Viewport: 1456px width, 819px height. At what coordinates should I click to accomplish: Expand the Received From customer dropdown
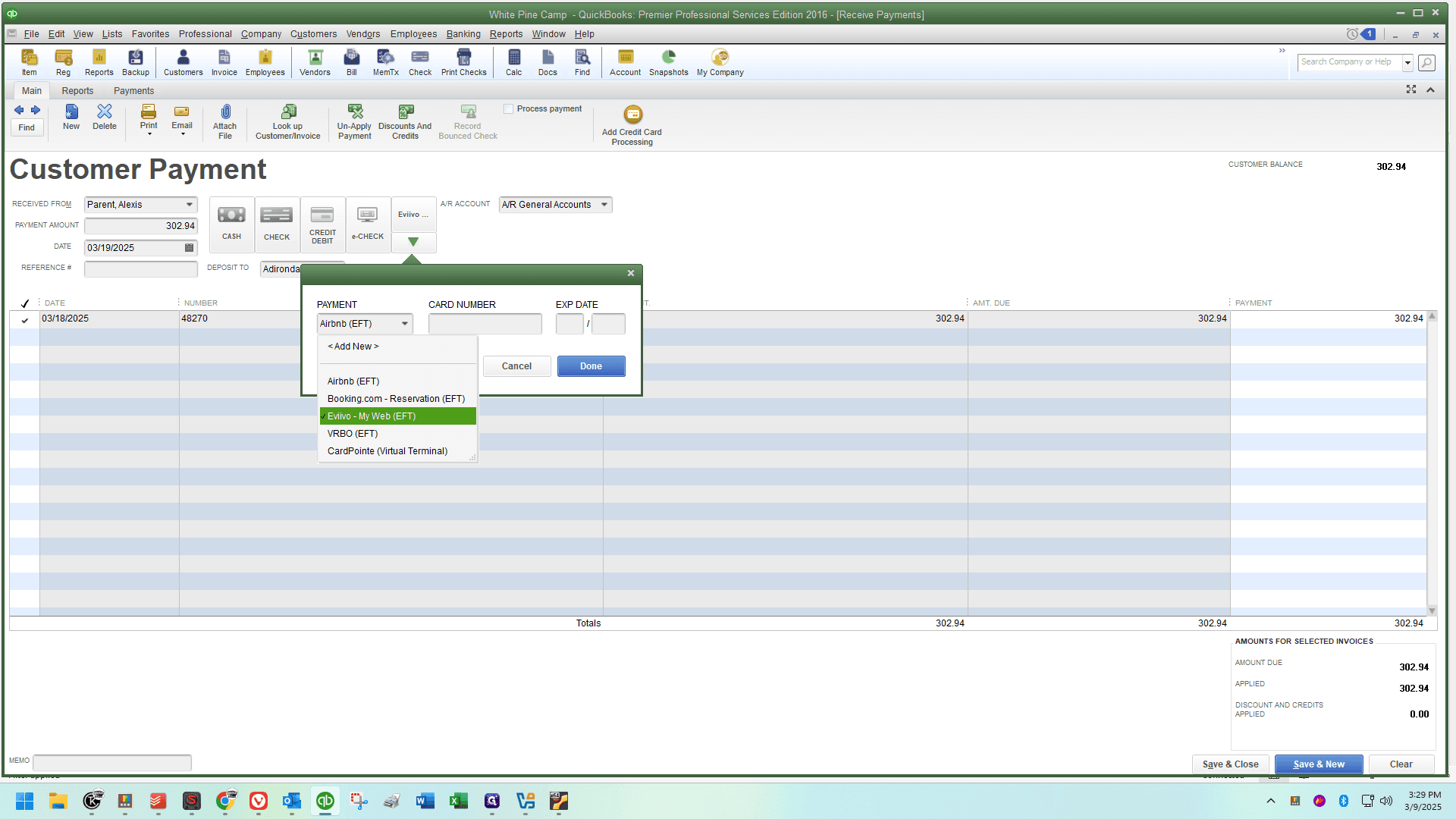190,205
